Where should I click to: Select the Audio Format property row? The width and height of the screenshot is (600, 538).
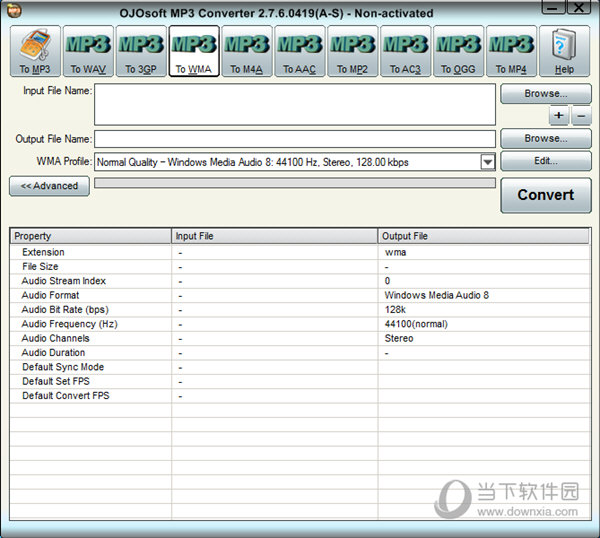pyautogui.click(x=300, y=295)
